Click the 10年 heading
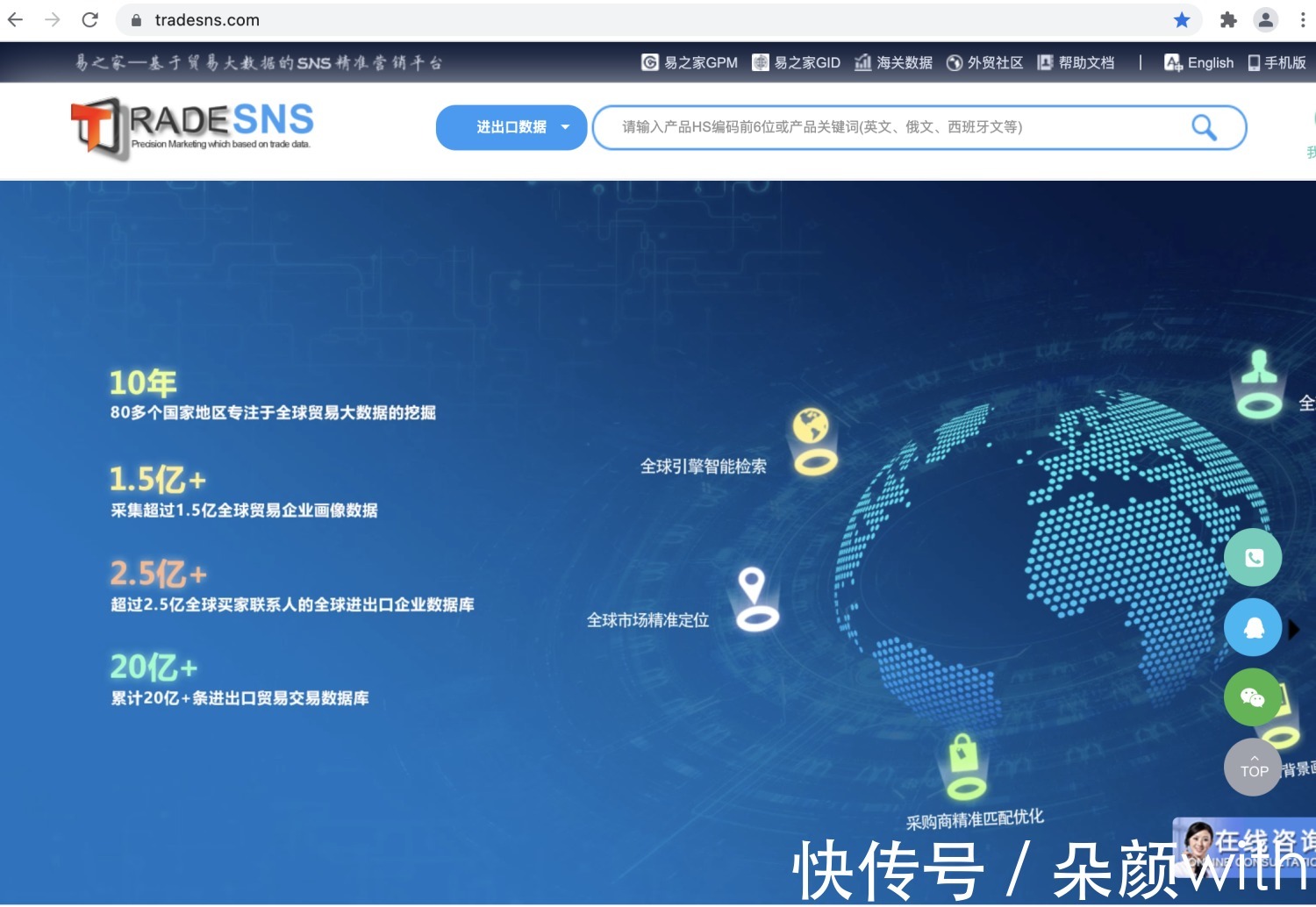The width and height of the screenshot is (1316, 907). (x=143, y=383)
